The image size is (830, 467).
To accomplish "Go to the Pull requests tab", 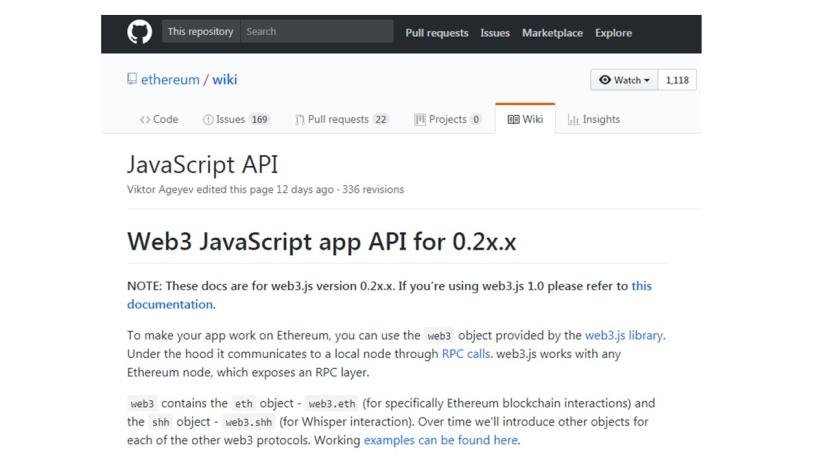I will pyautogui.click(x=341, y=119).
